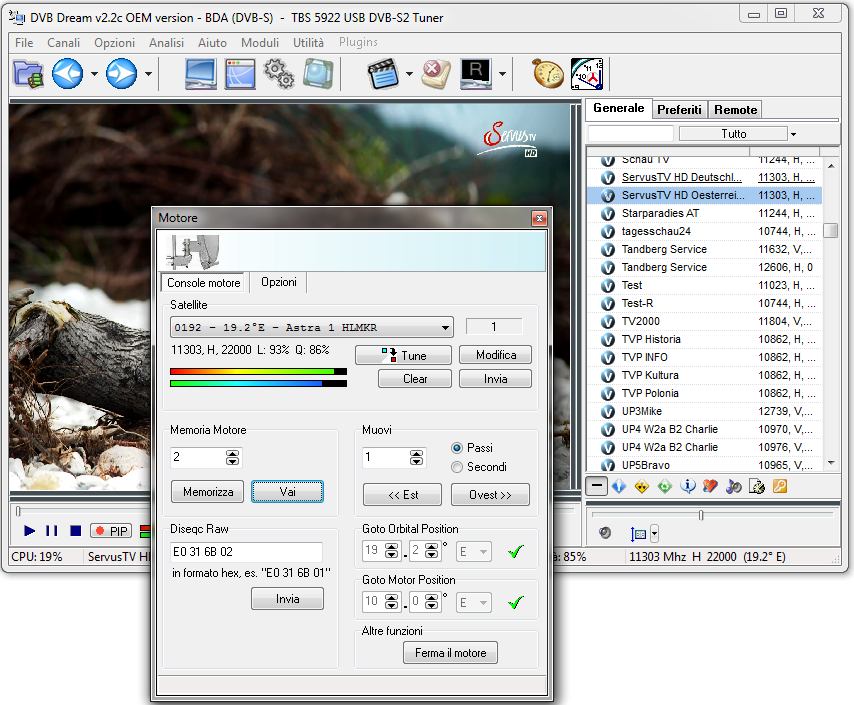Screen dimensions: 854x705
Task: Click the black R monitor icon
Action: [476, 74]
